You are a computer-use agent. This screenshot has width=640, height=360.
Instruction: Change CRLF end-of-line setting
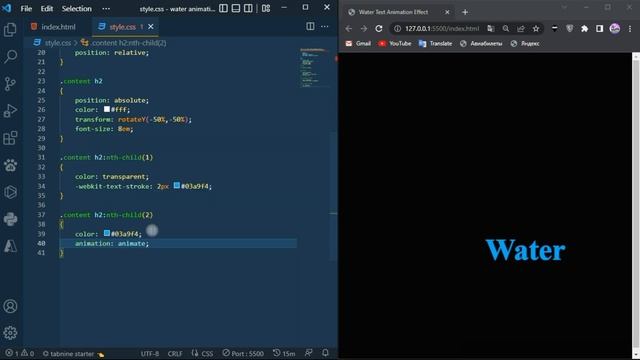click(x=175, y=354)
